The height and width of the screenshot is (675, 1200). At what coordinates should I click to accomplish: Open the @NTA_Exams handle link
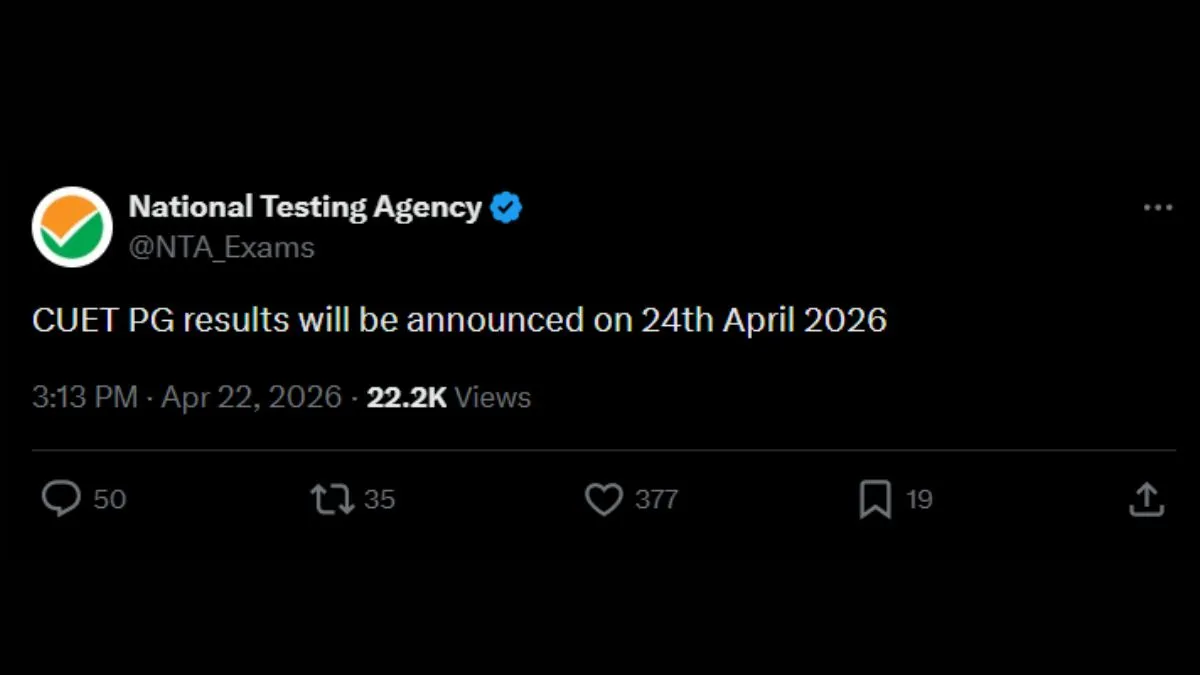(221, 247)
